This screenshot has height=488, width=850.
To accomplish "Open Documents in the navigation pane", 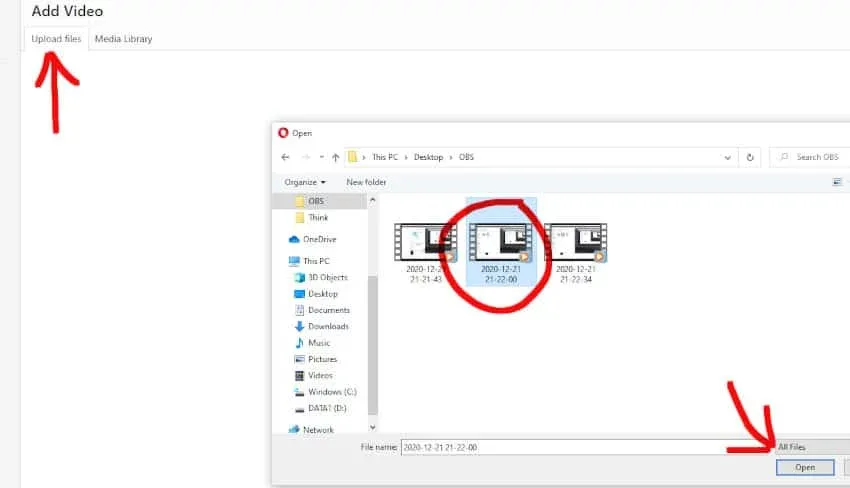I will click(x=329, y=310).
